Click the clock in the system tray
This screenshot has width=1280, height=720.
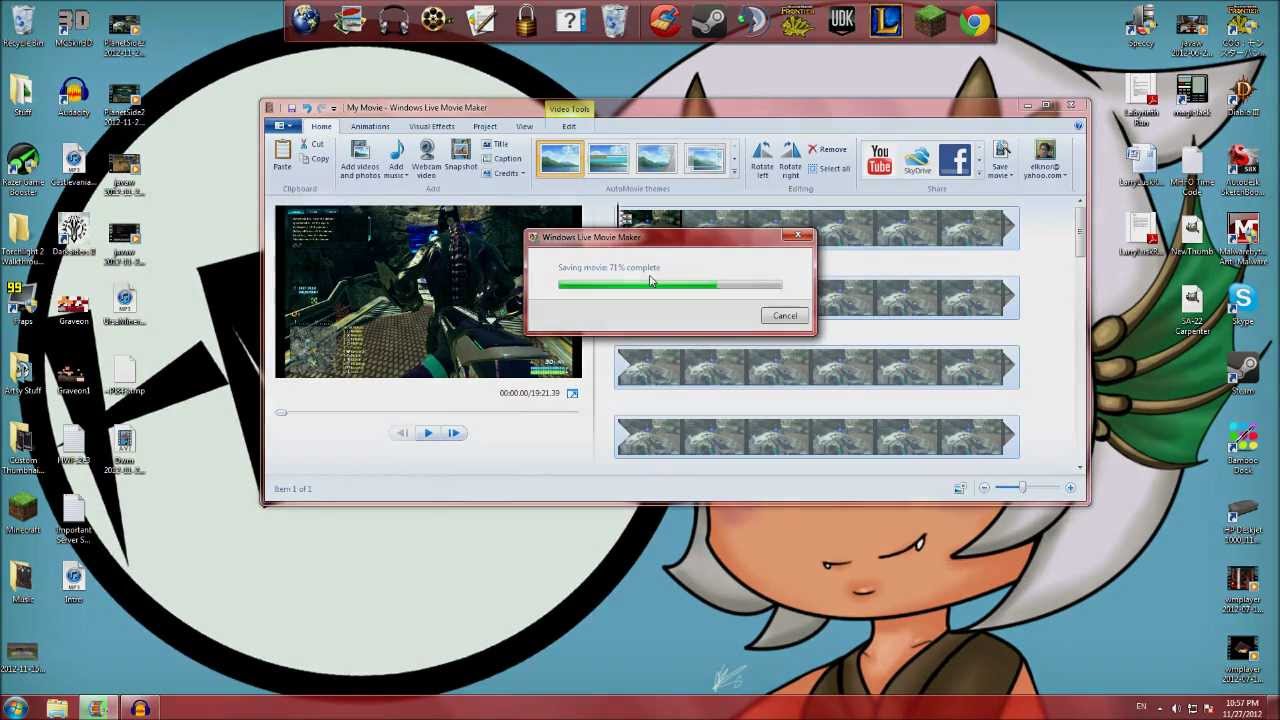pos(1243,709)
